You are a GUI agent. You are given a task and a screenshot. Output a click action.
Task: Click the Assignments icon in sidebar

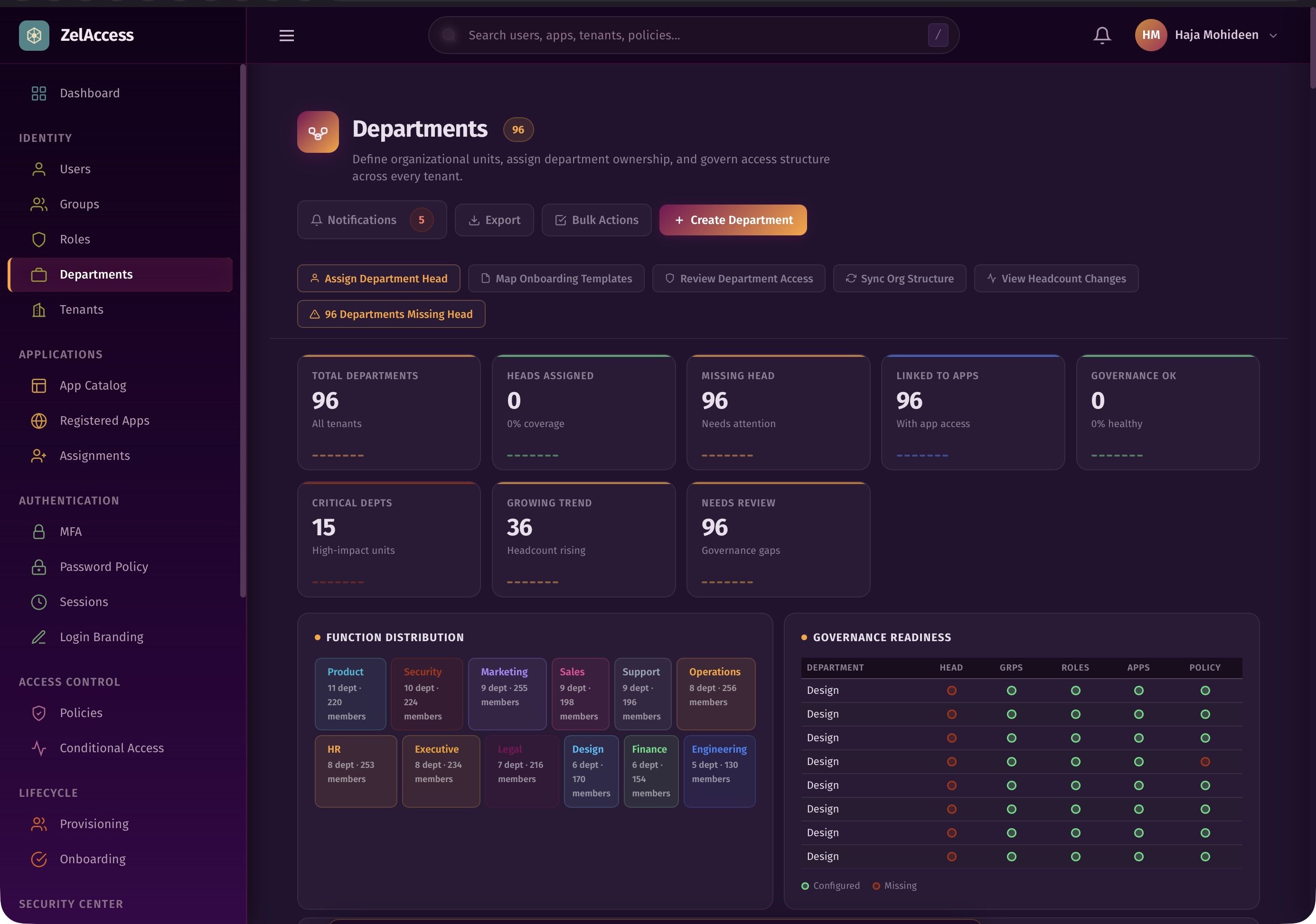[x=38, y=456]
